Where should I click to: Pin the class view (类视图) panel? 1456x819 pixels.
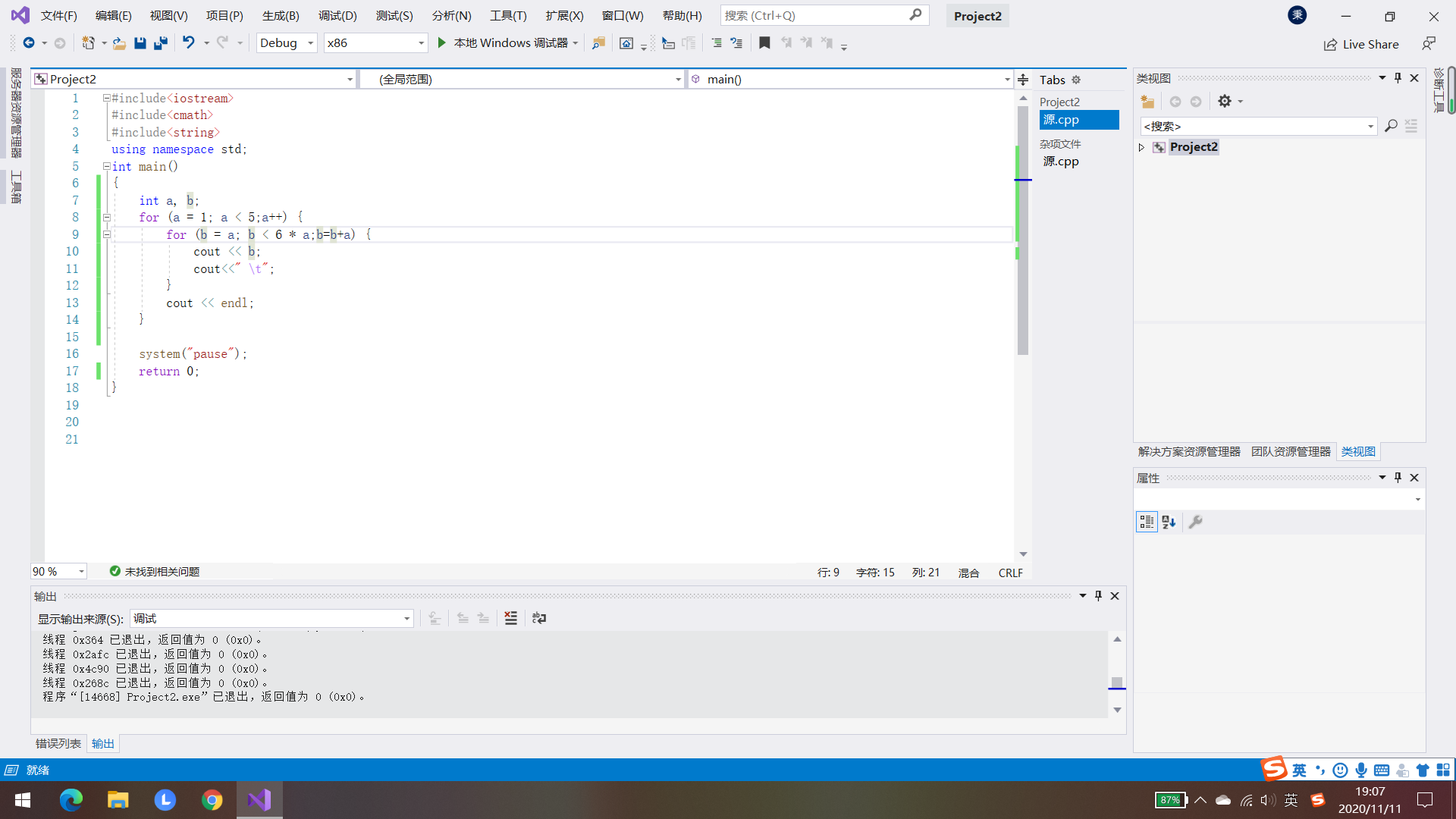1398,78
